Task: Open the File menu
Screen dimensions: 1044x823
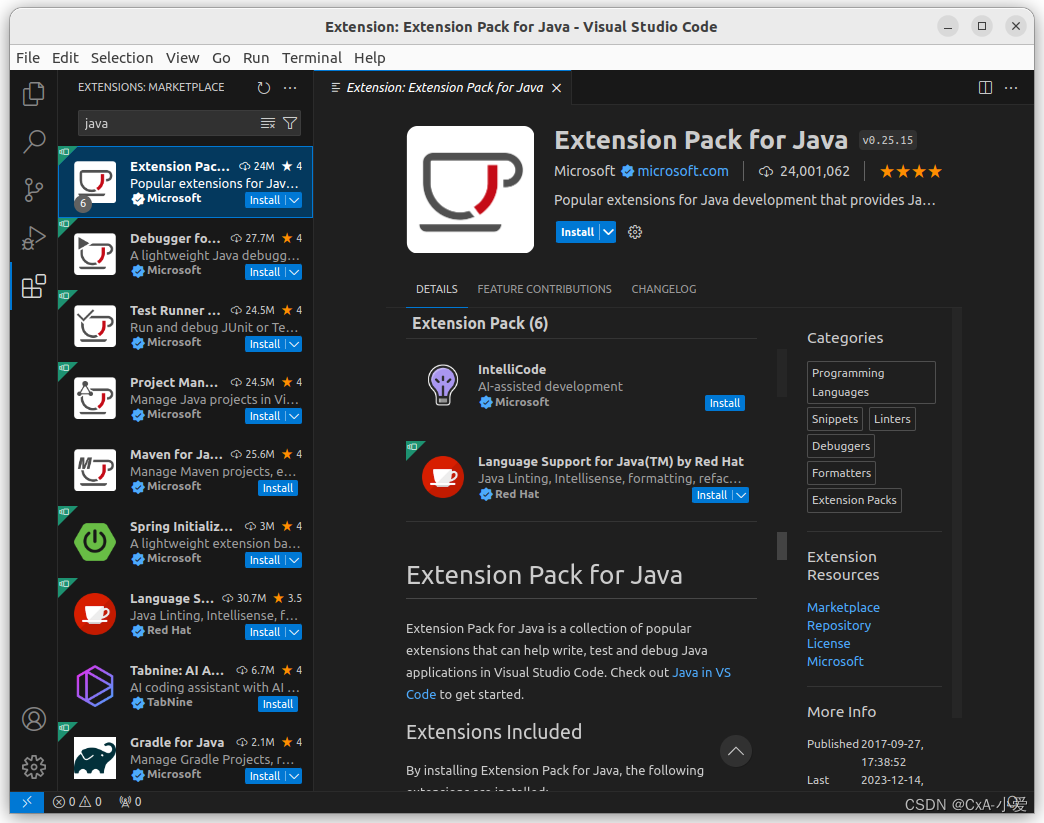Action: point(28,58)
